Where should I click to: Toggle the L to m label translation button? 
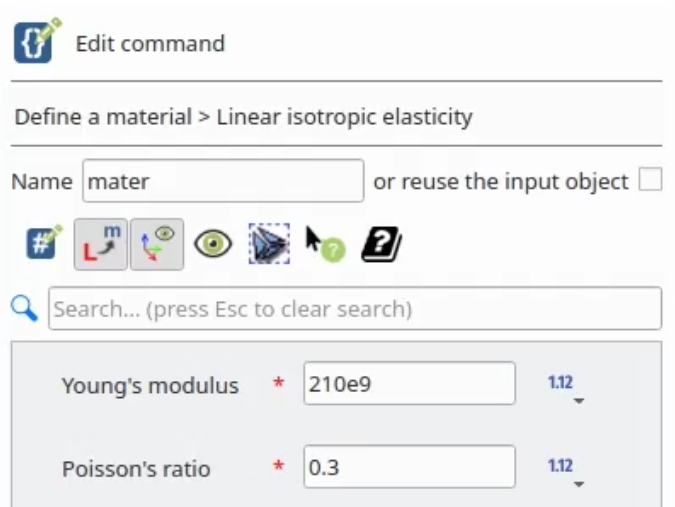pyautogui.click(x=101, y=244)
